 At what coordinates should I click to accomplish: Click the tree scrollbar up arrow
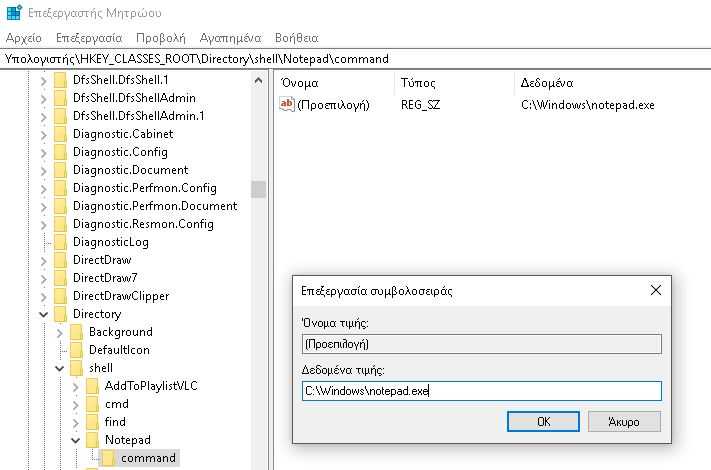point(258,81)
